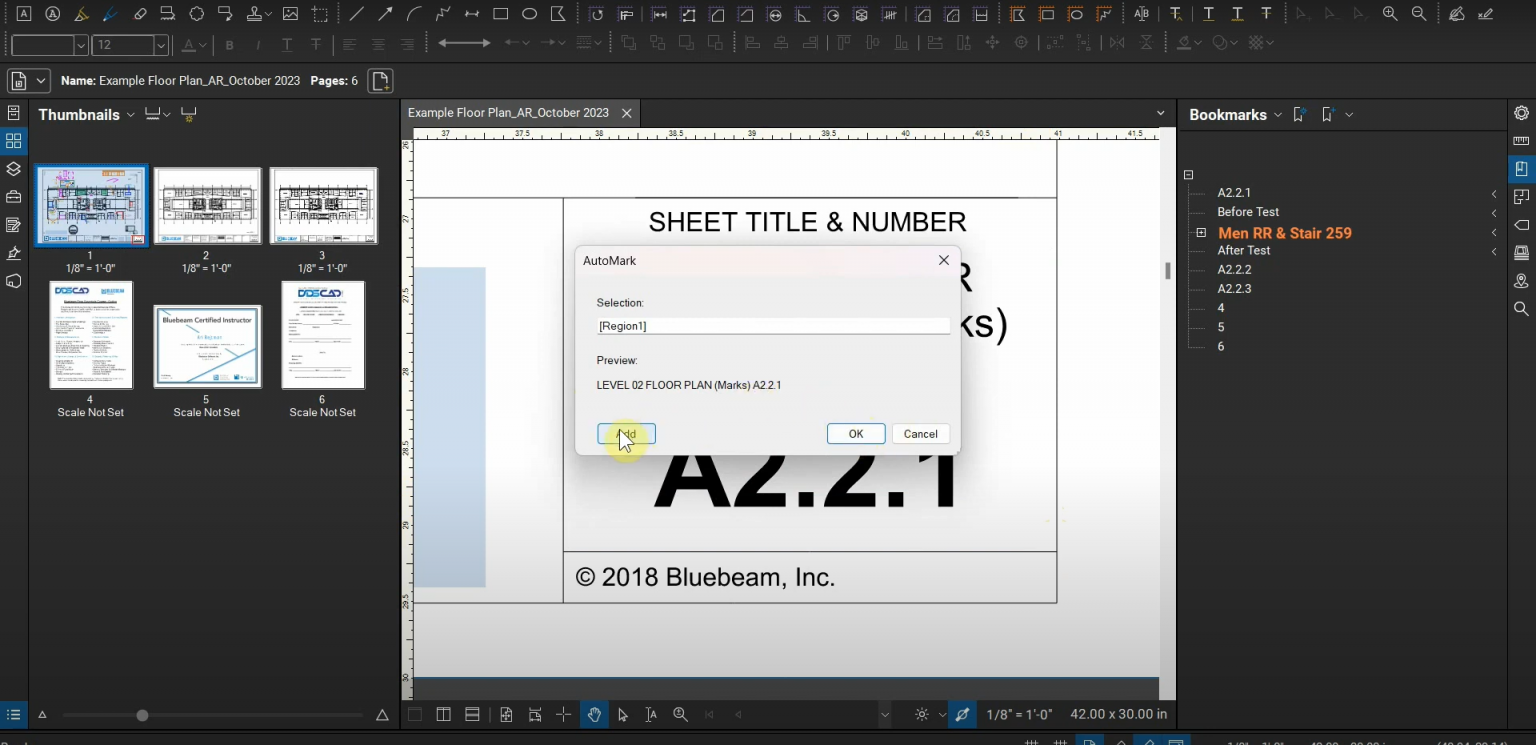Select the Eraser tool
The width and height of the screenshot is (1536, 745).
(x=140, y=14)
